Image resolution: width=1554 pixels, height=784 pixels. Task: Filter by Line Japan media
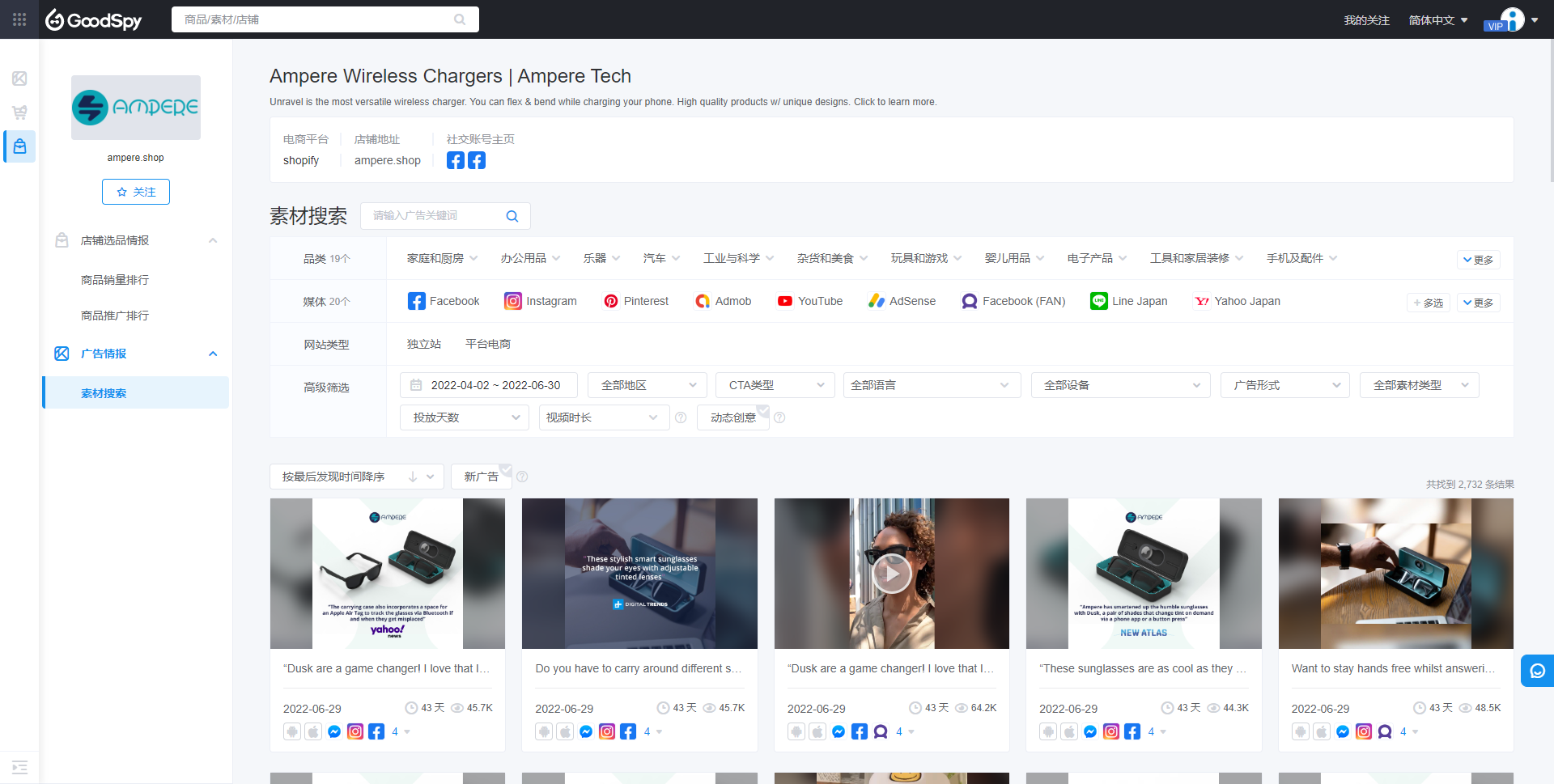point(1129,301)
